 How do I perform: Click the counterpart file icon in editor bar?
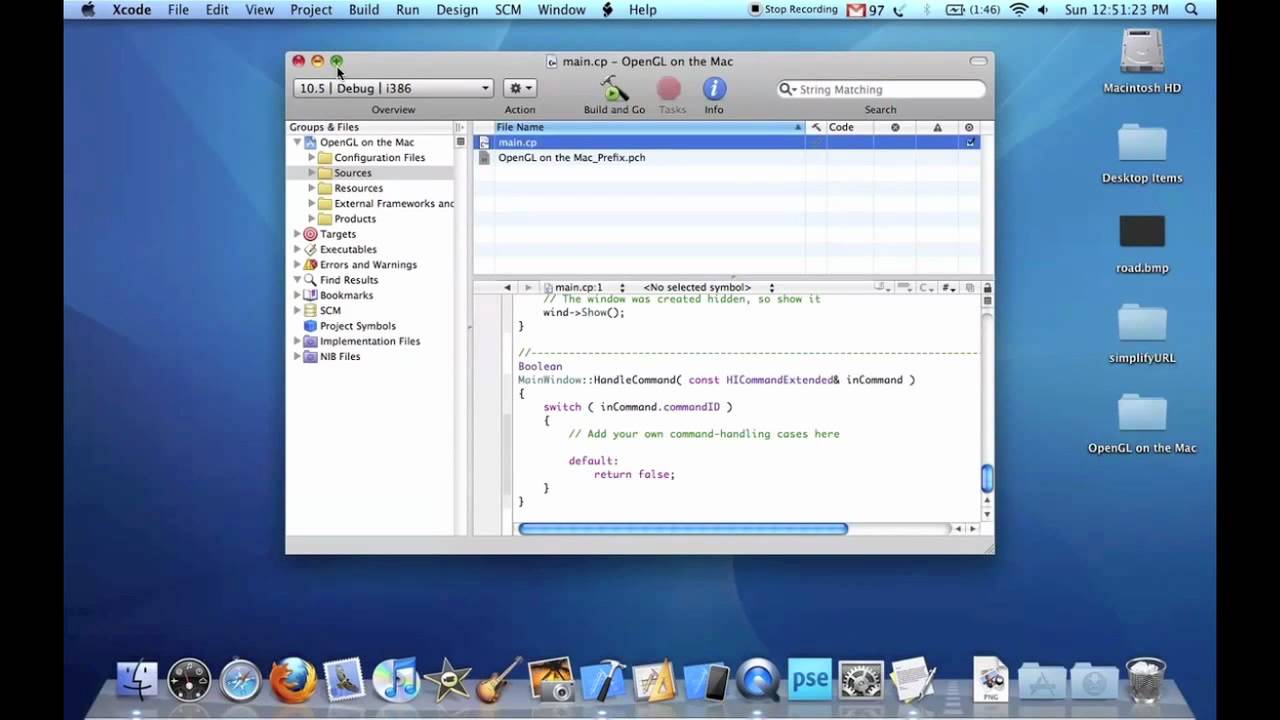tap(970, 288)
